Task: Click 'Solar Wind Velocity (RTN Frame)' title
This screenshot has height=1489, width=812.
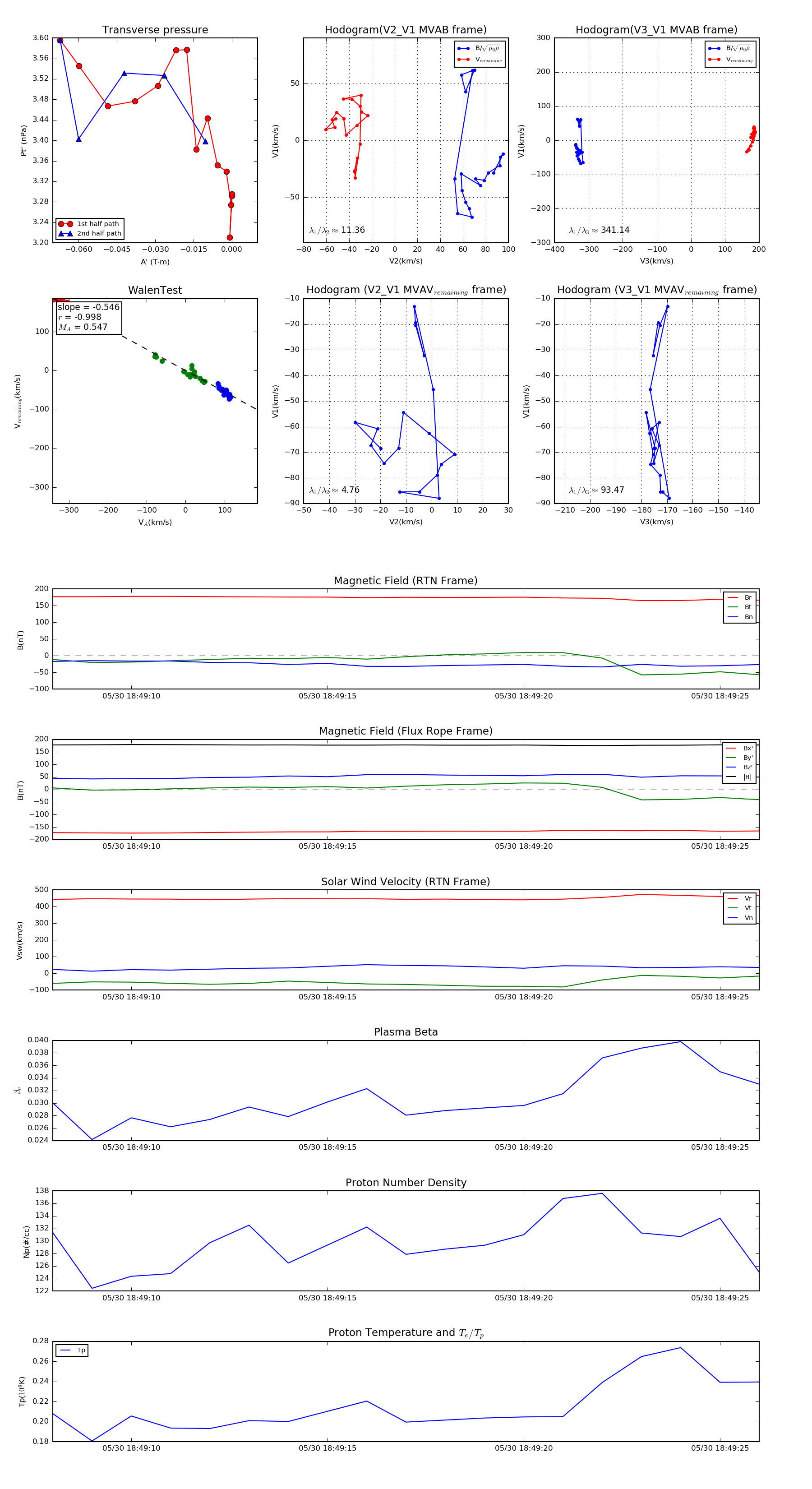Action: click(x=406, y=882)
